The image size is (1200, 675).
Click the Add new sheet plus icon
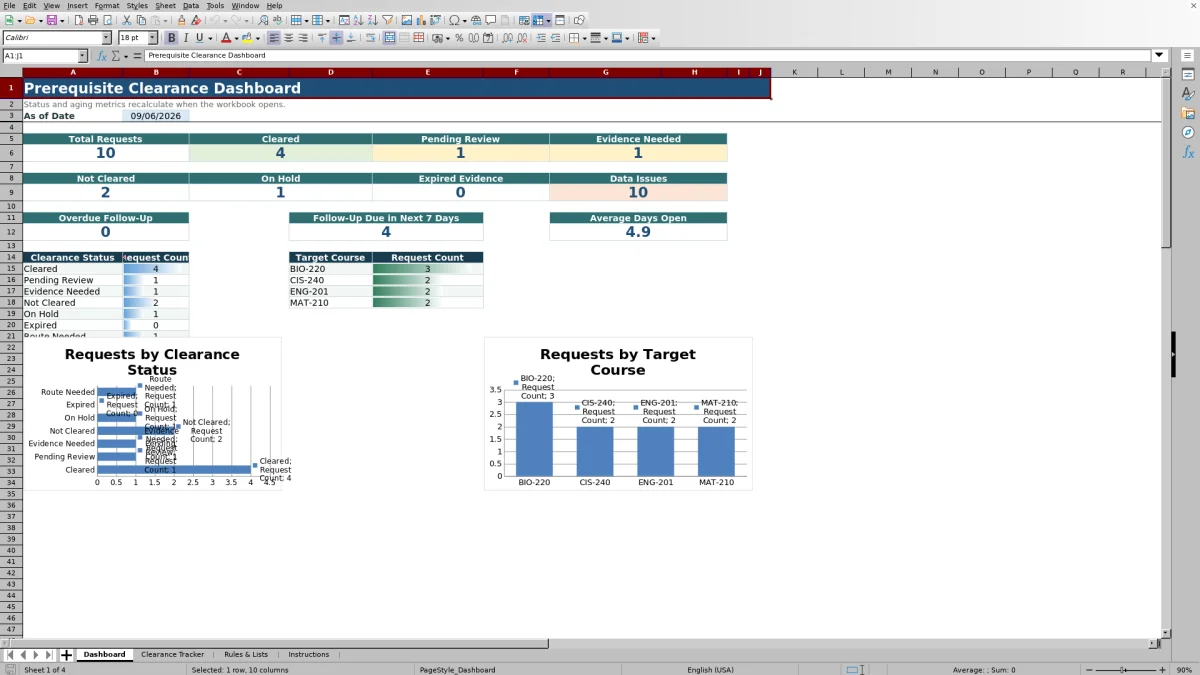pyautogui.click(x=66, y=655)
